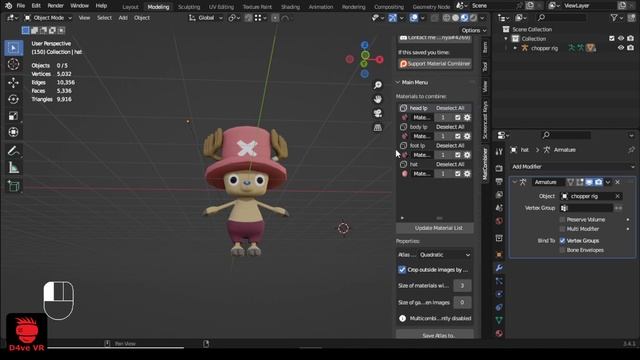Click the Vertex Group input field

(x=587, y=208)
